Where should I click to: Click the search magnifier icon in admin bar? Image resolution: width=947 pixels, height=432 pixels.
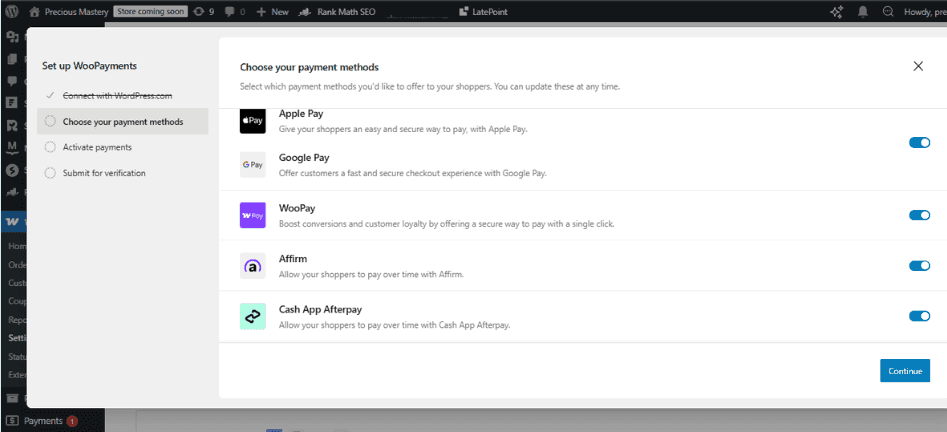click(x=888, y=11)
